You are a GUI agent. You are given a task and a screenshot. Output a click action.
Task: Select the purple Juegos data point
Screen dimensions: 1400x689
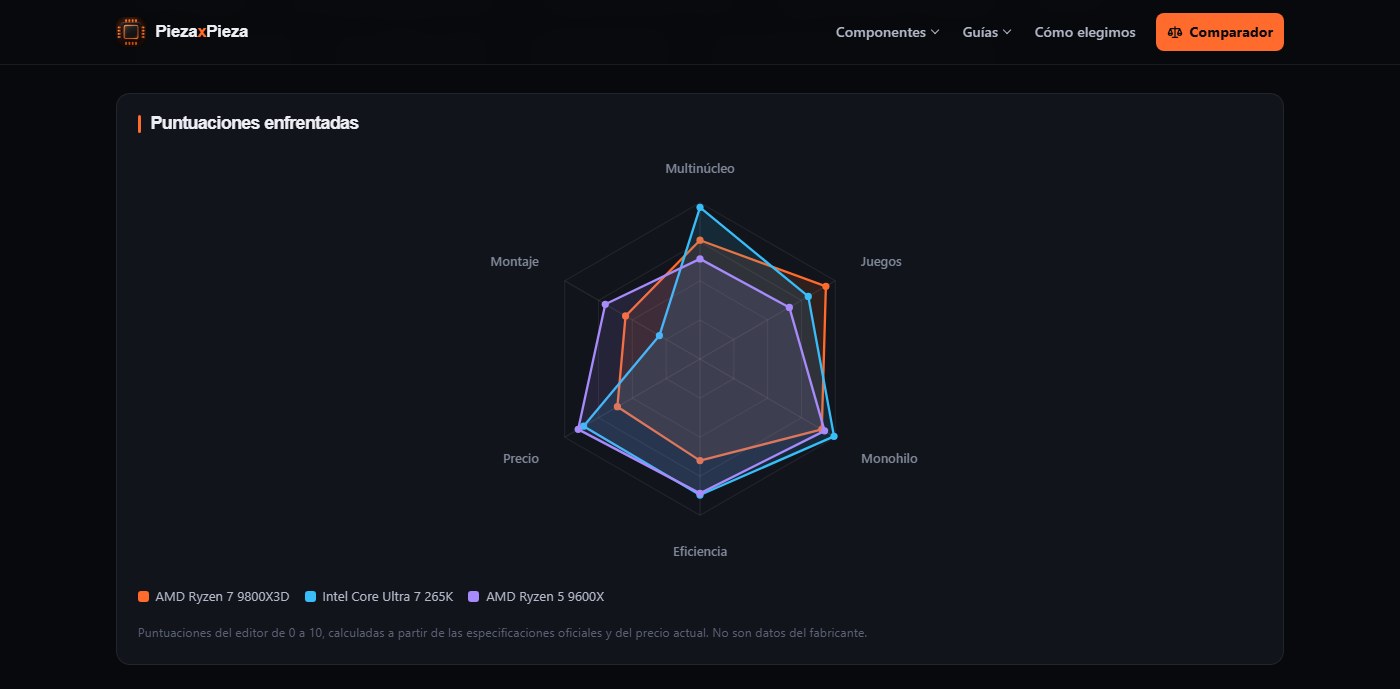(790, 307)
